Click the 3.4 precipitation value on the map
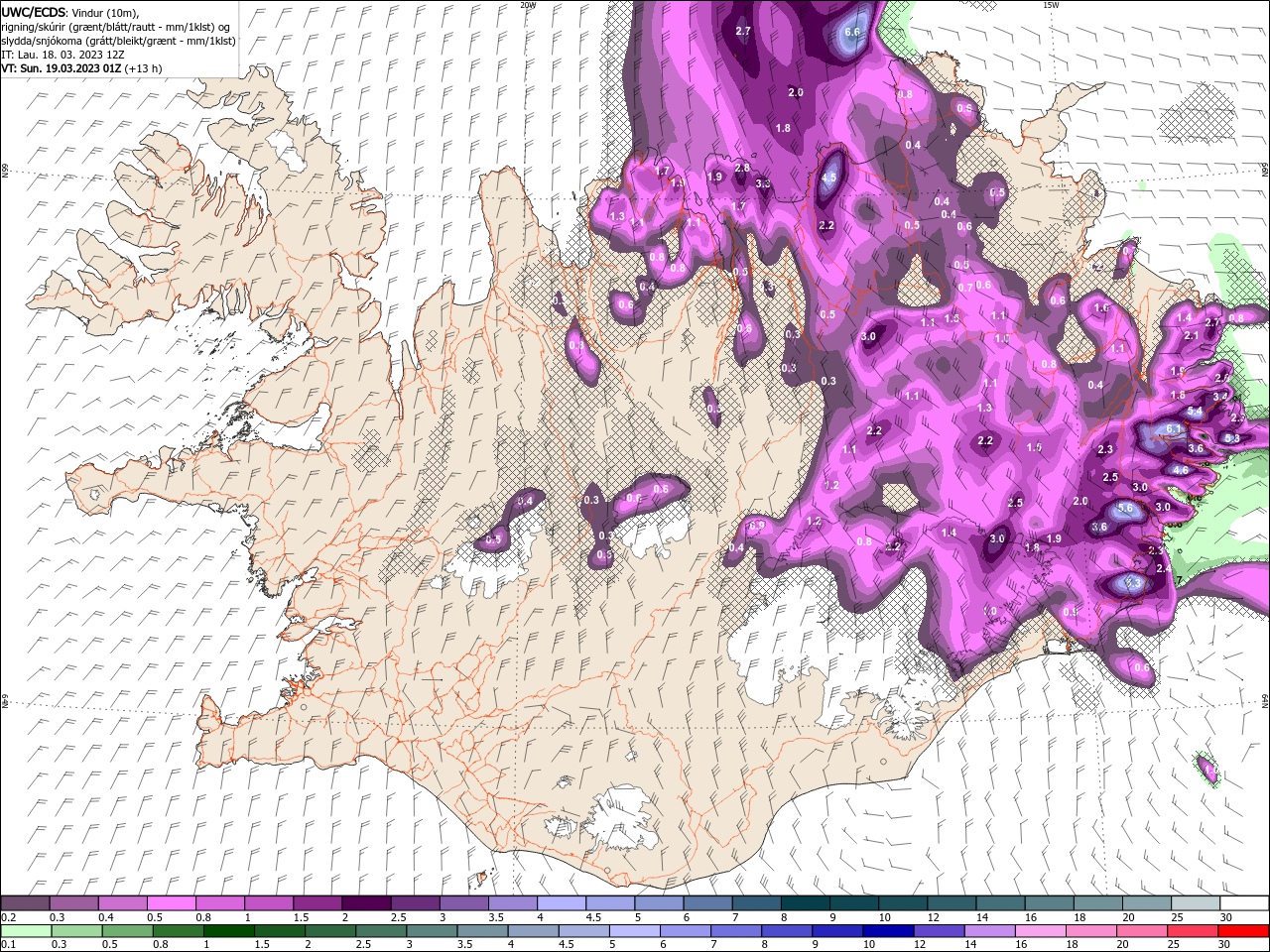 [1220, 396]
